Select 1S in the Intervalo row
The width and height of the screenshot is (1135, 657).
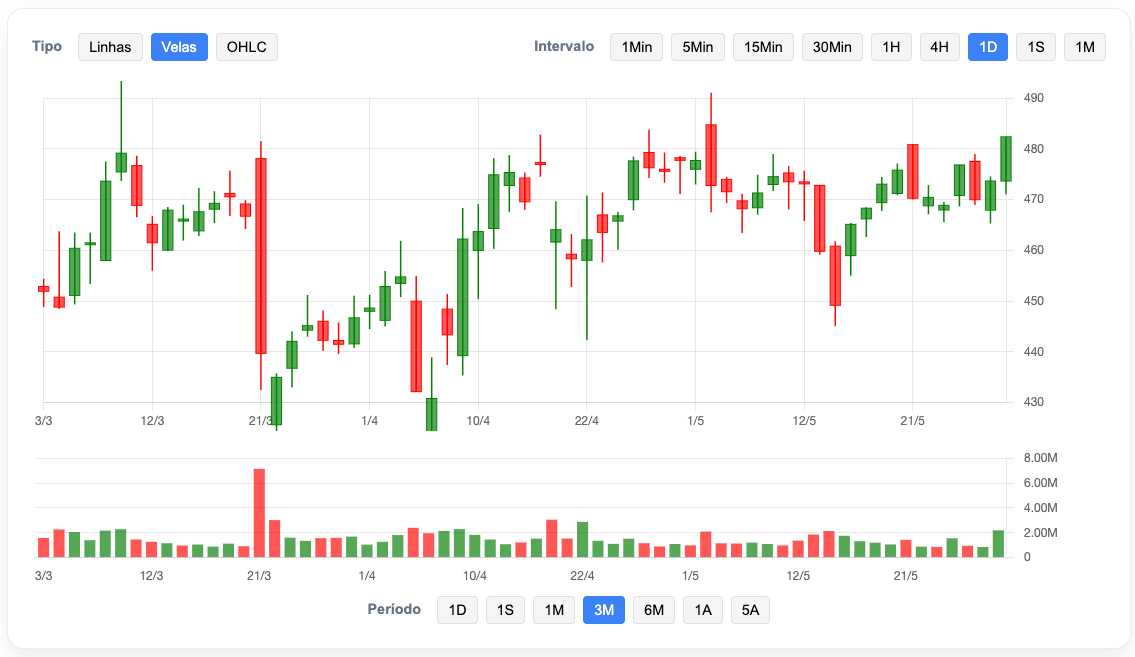coord(1035,47)
